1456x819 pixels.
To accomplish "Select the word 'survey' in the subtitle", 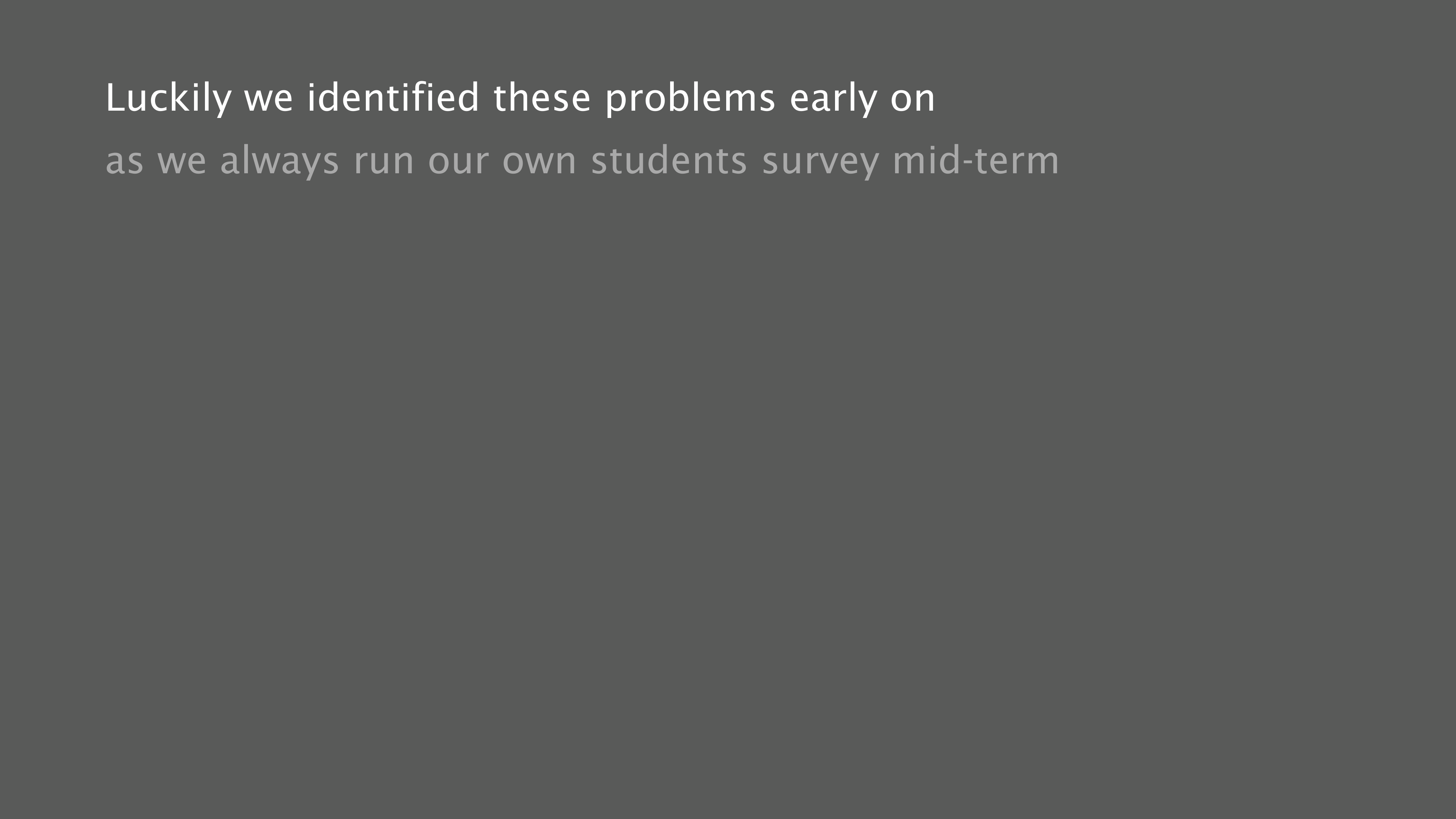I will pos(820,161).
